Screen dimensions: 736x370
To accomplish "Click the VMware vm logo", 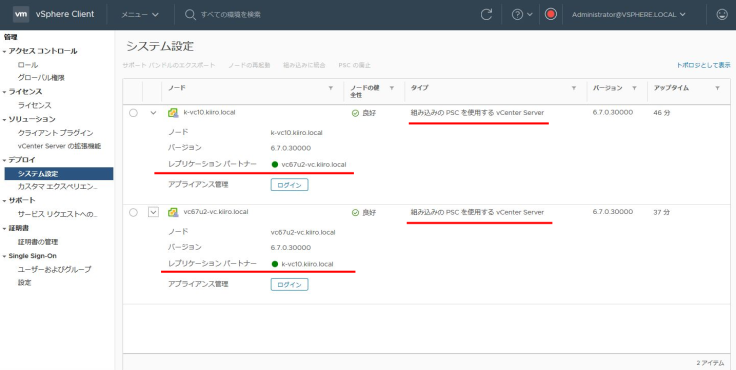I will [21, 14].
